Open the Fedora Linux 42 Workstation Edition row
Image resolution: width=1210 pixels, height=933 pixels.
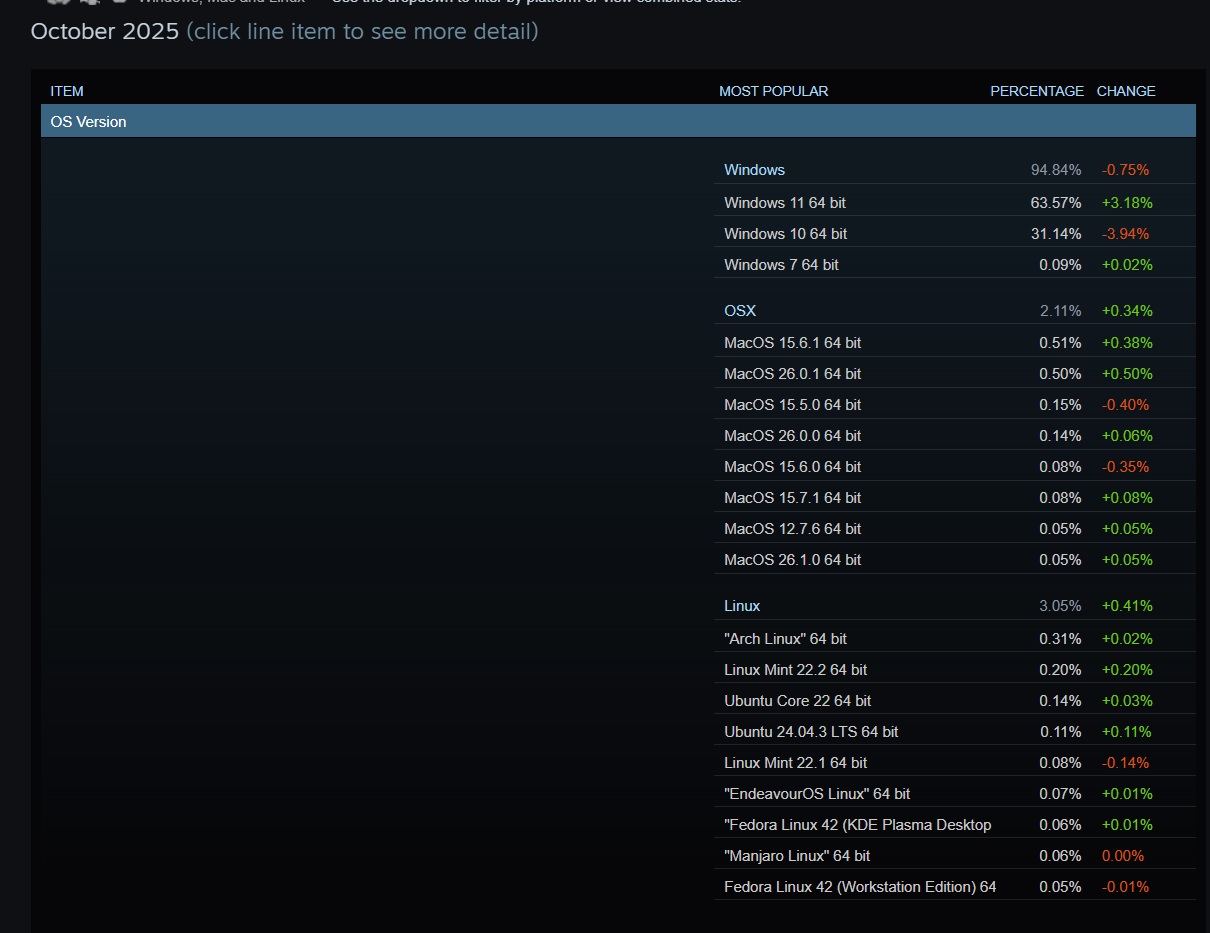click(859, 887)
